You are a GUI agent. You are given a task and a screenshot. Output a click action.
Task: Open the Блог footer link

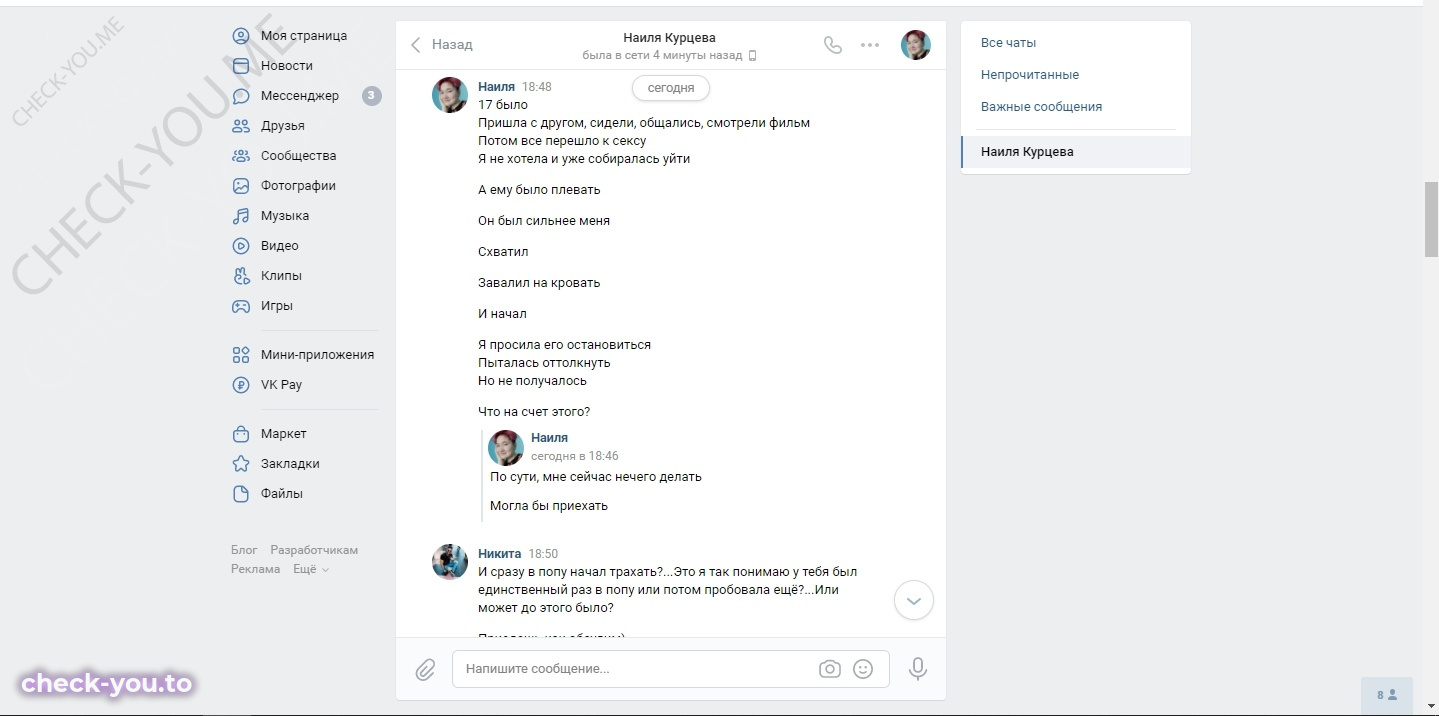point(244,550)
